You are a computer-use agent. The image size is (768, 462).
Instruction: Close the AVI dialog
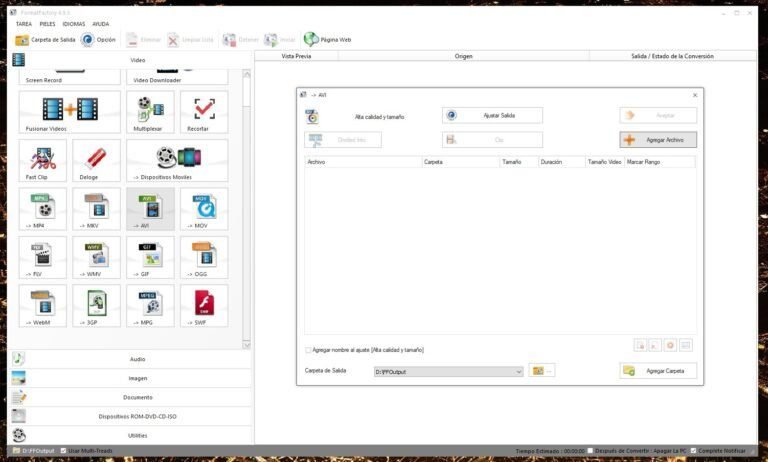tap(695, 95)
